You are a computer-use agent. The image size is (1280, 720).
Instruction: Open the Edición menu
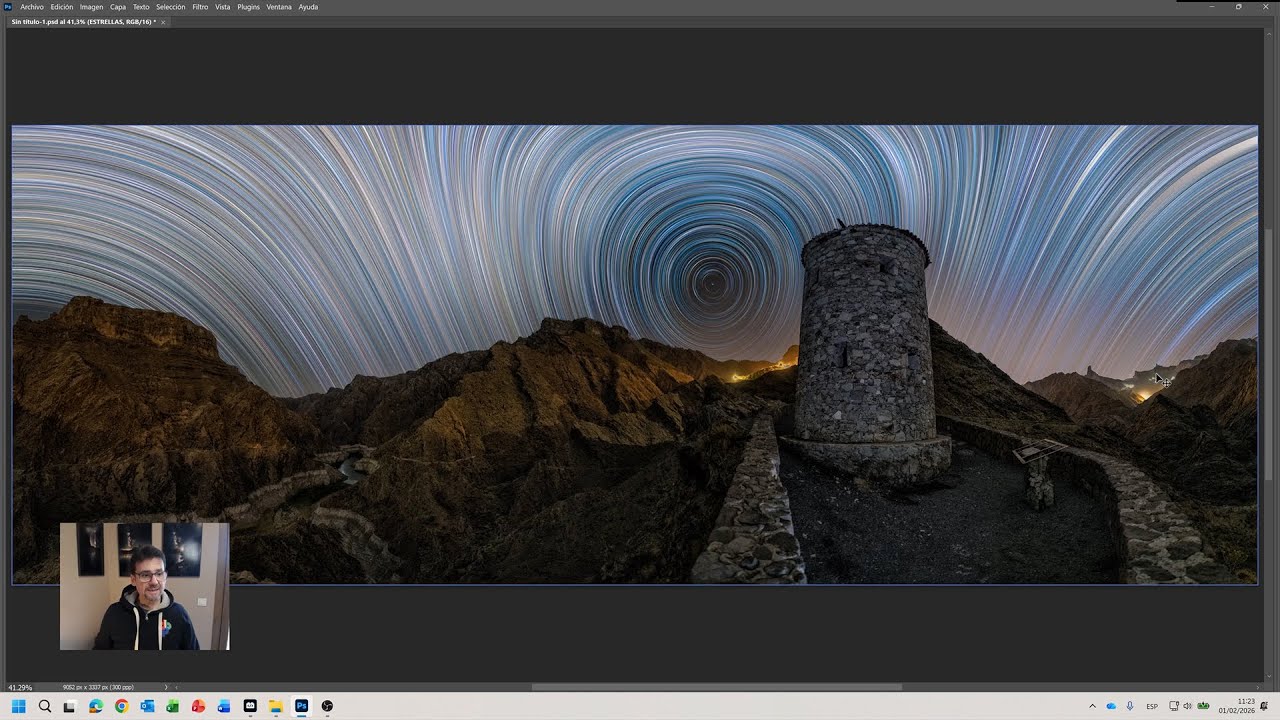click(x=62, y=7)
